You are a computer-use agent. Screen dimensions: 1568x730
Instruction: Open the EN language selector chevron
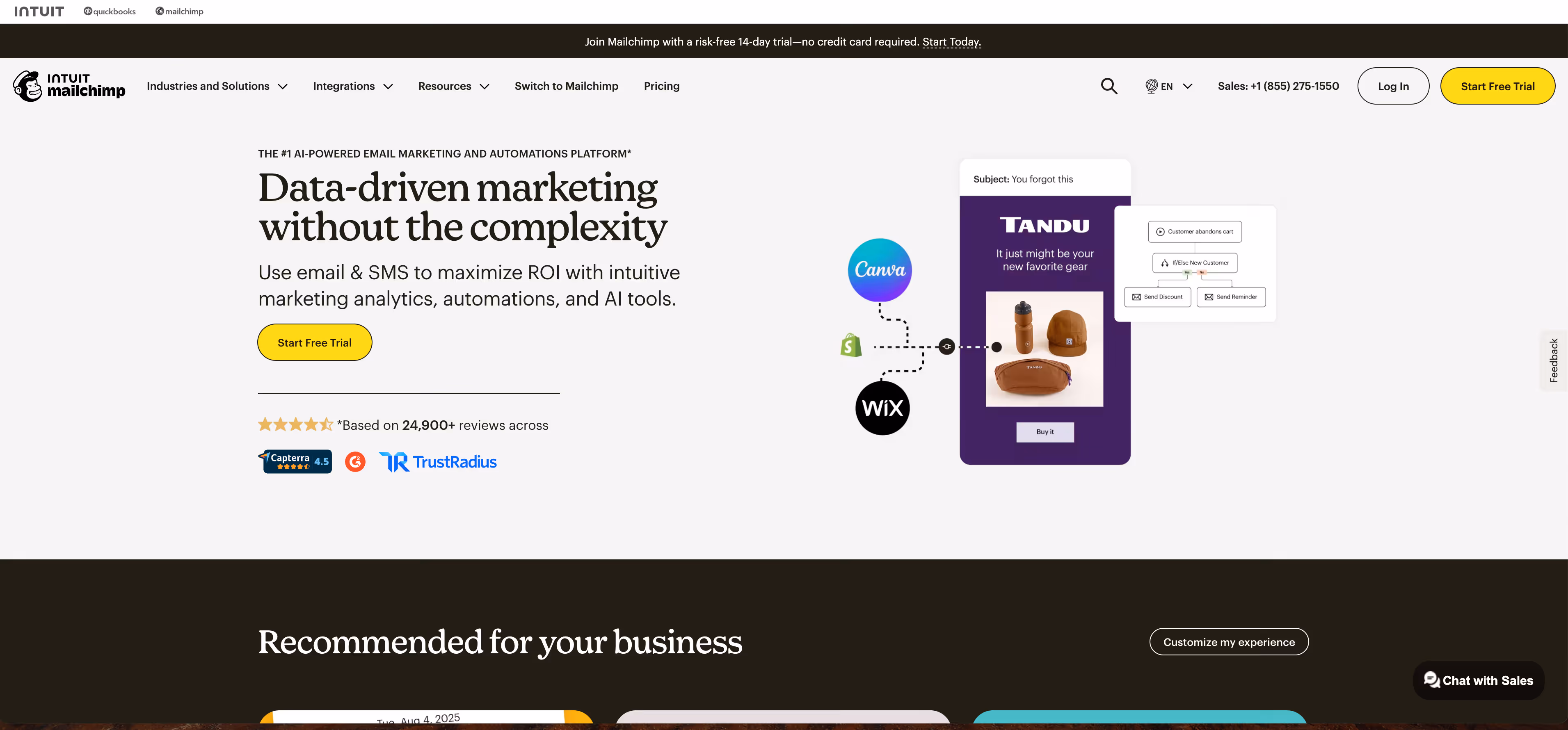pyautogui.click(x=1187, y=87)
